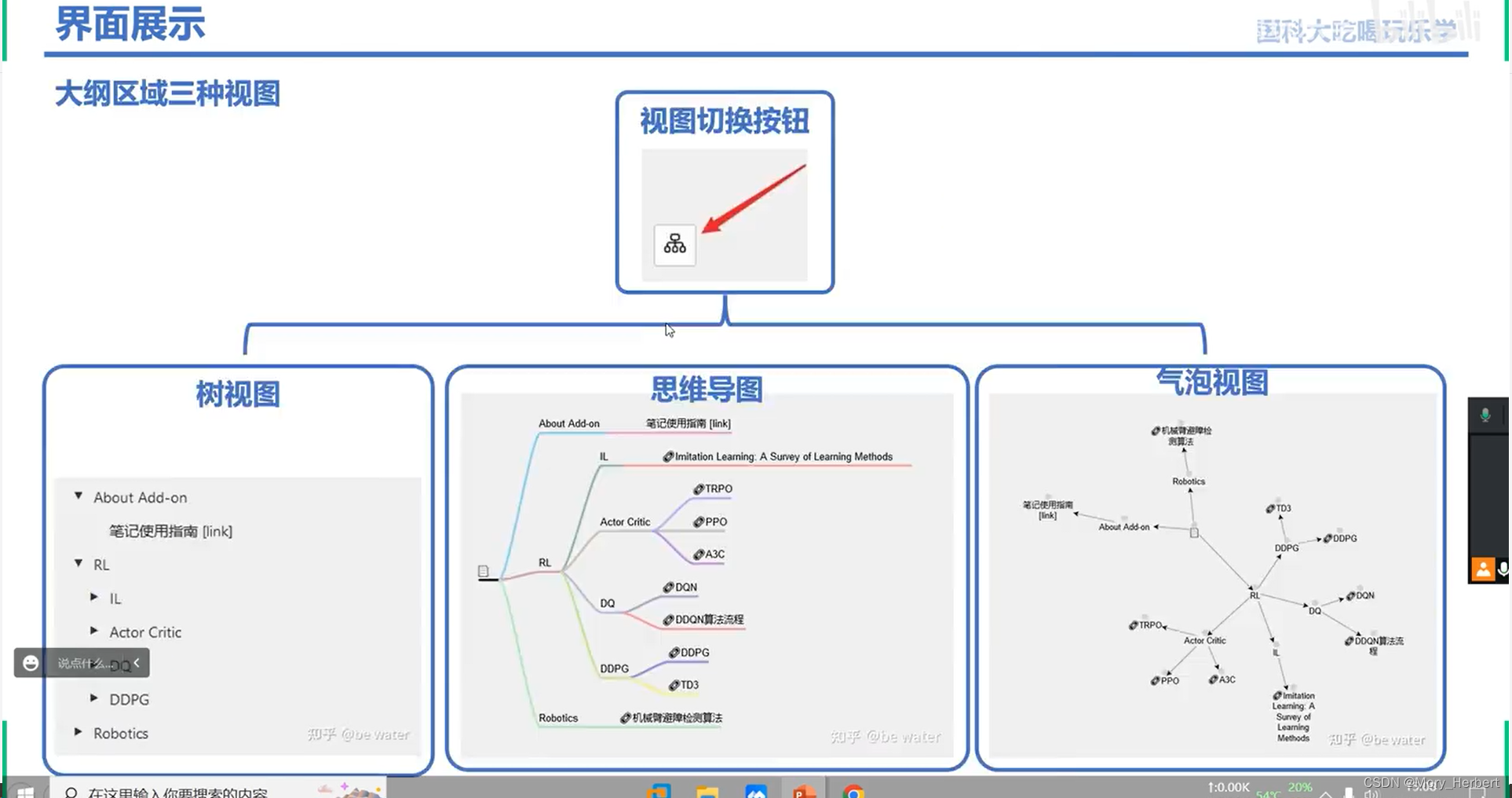This screenshot has height=798, width=1512.
Task: Click 笔记使用指南 [link] node in bubble view
Action: tap(1048, 511)
